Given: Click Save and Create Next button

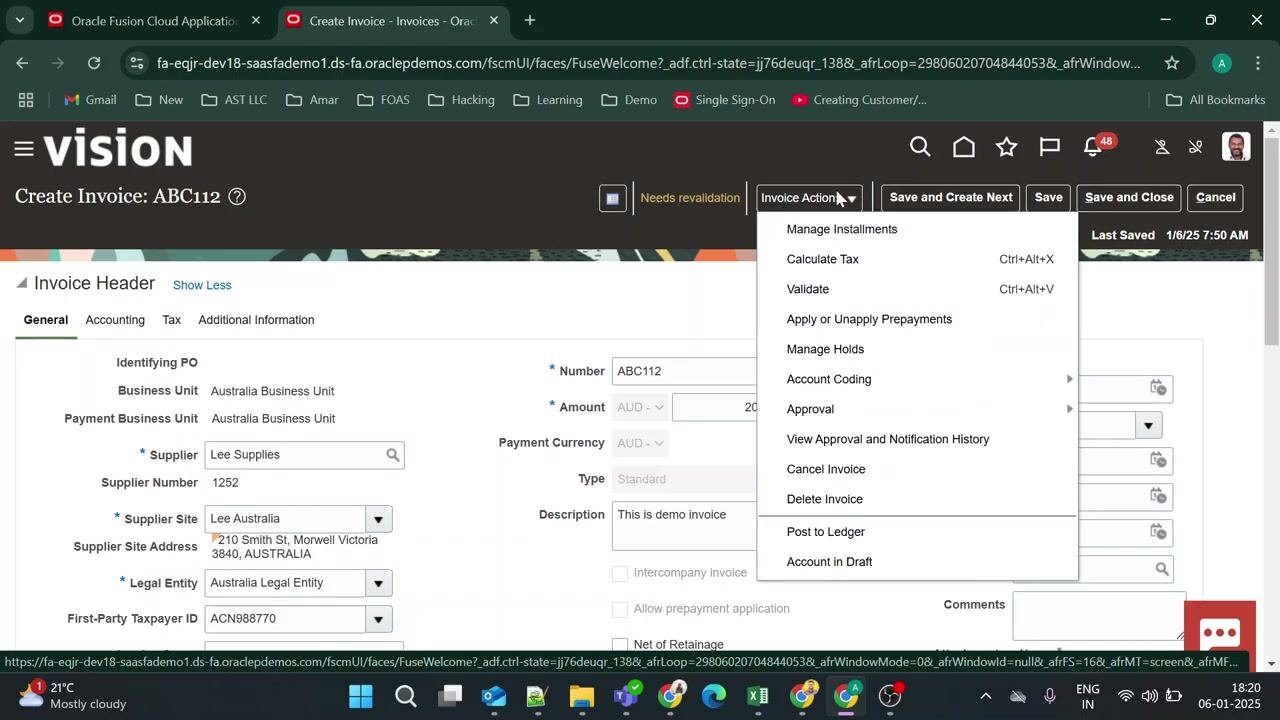Looking at the screenshot, I should (x=951, y=197).
